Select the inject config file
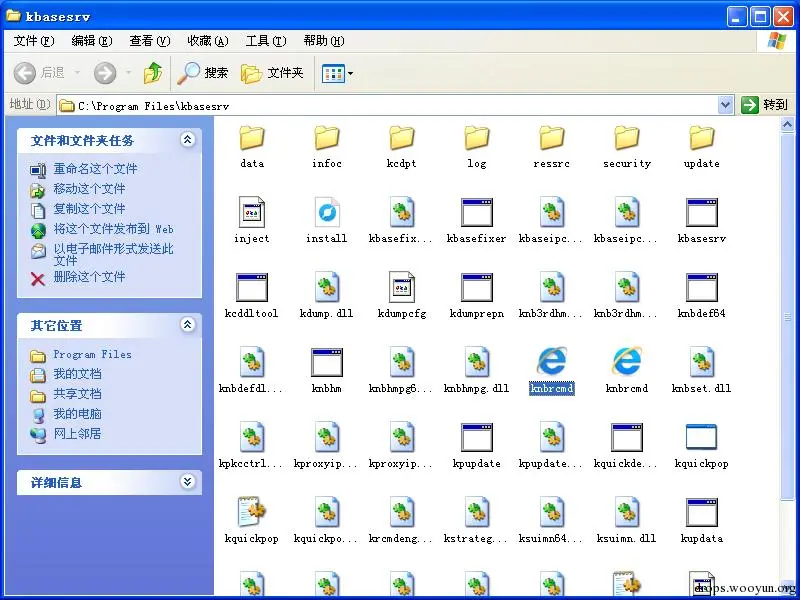 pos(252,212)
